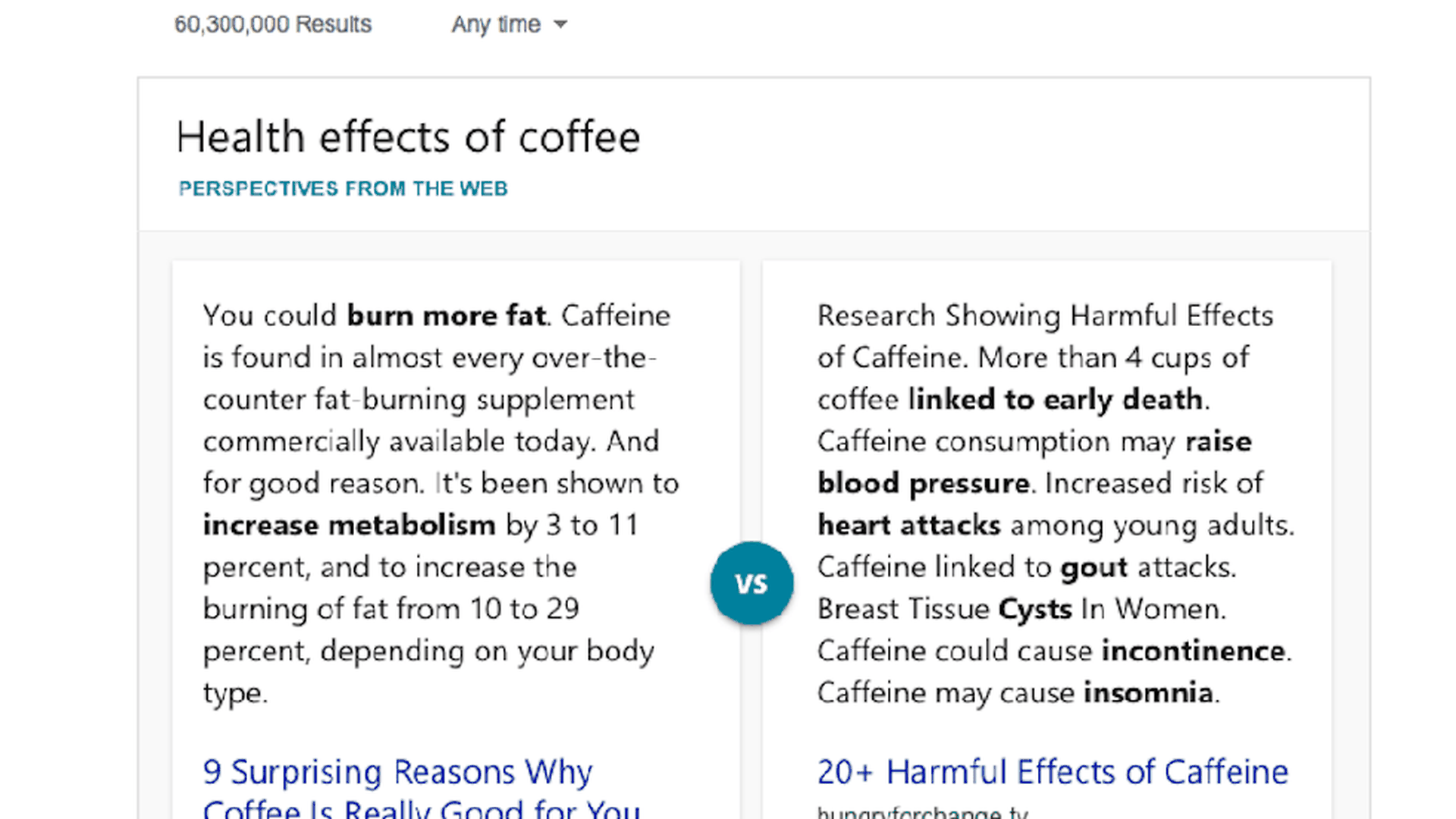Click the bold word 'insomnia'
The width and height of the screenshot is (1456, 819).
coord(1147,692)
